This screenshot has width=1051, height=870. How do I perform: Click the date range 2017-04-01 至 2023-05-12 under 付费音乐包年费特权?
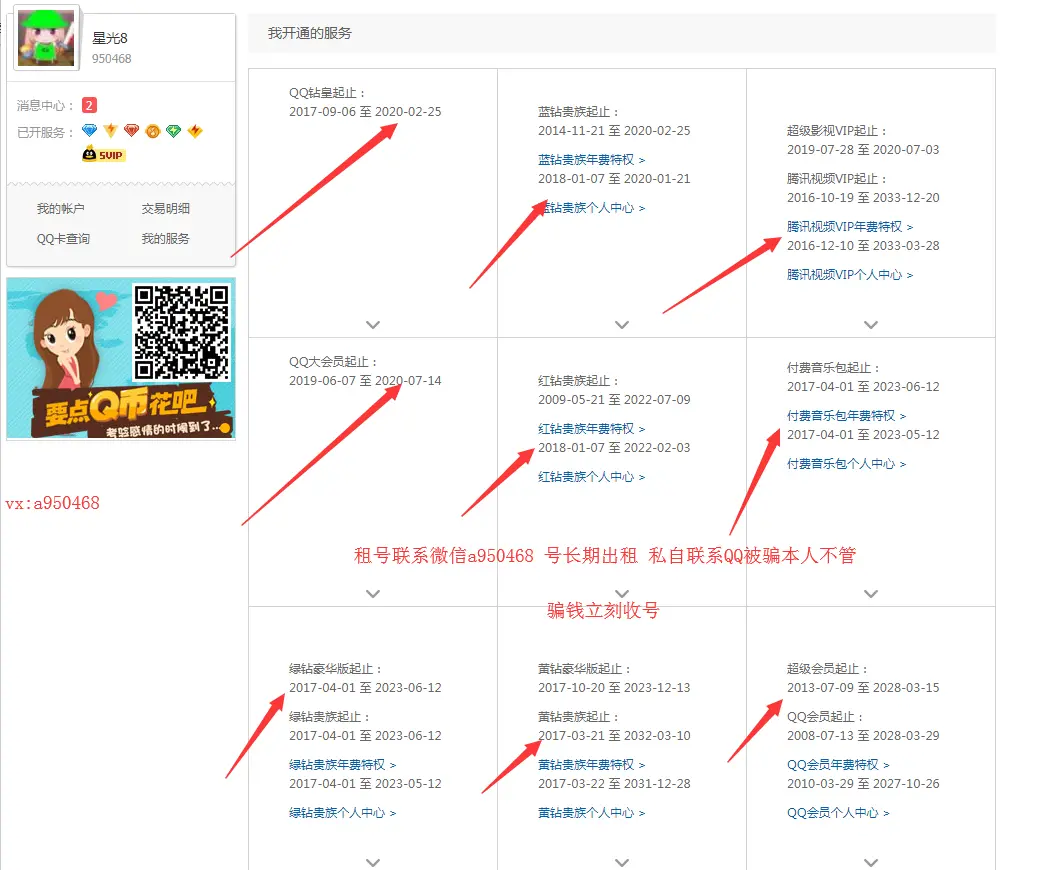point(863,434)
